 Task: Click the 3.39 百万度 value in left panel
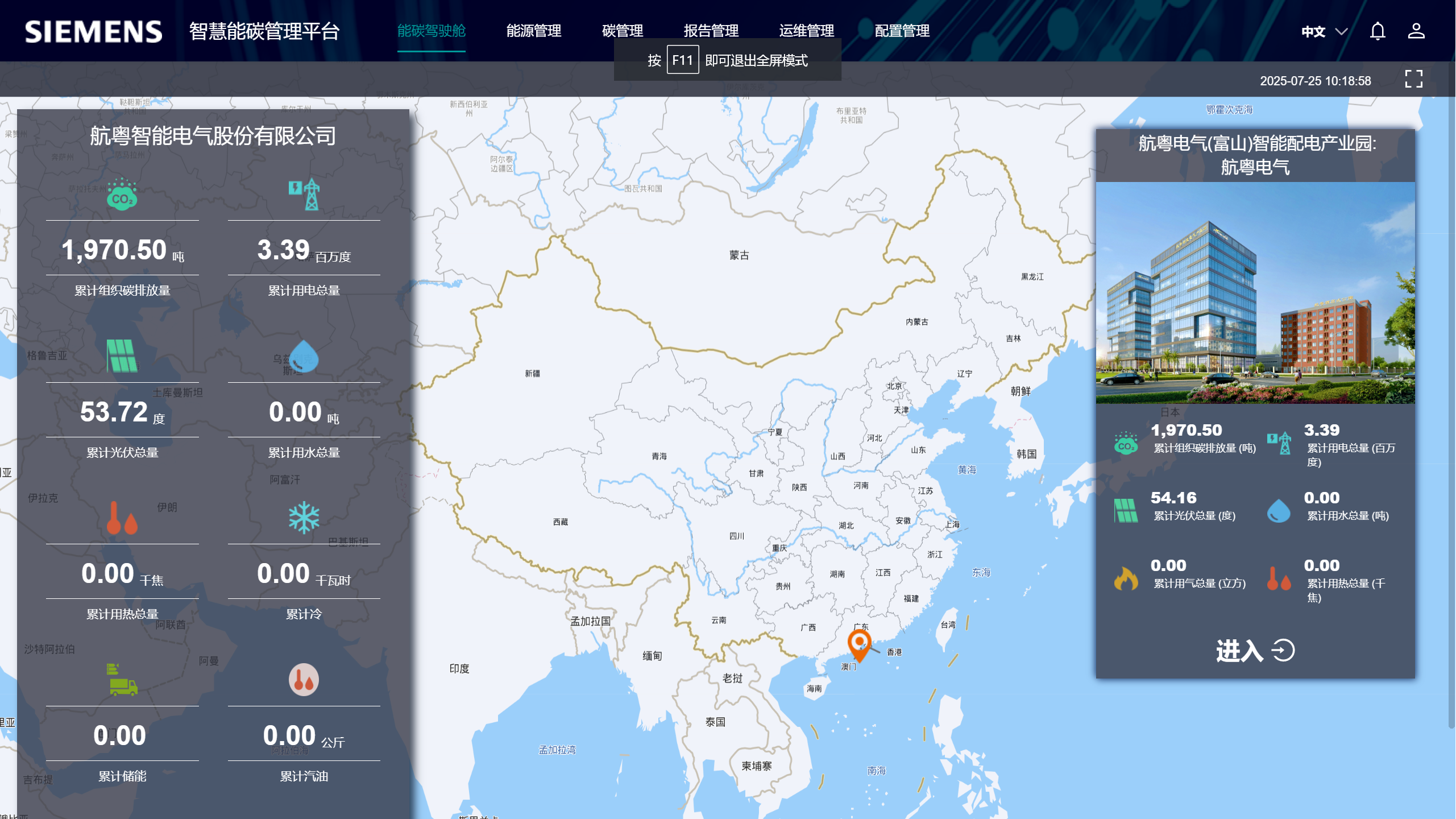point(304,250)
